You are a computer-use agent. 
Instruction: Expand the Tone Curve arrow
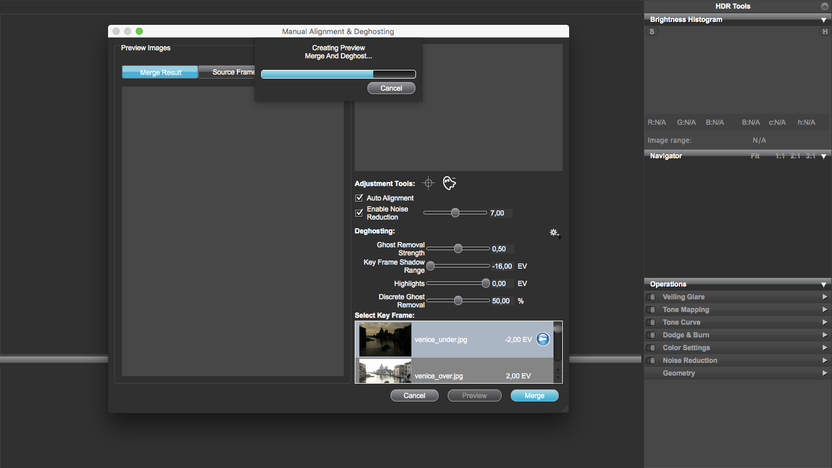pyautogui.click(x=825, y=323)
